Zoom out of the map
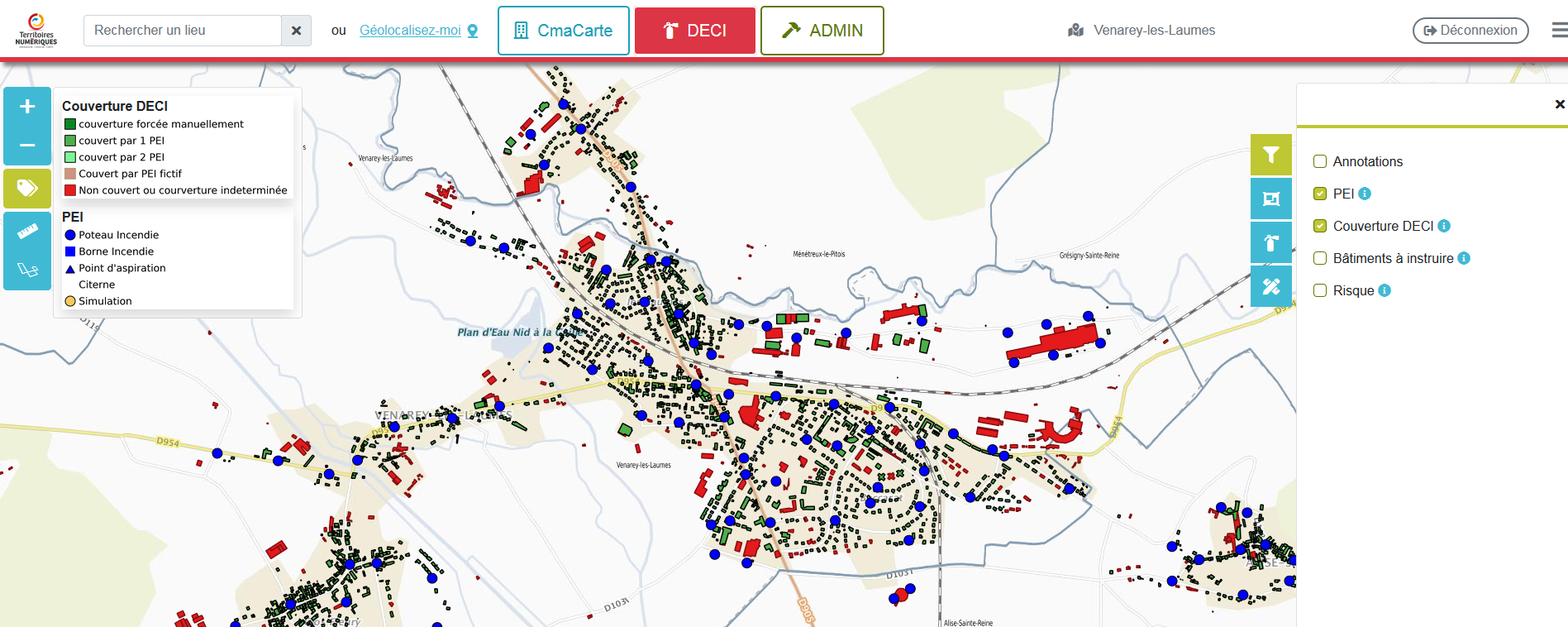1568x627 pixels. (27, 146)
